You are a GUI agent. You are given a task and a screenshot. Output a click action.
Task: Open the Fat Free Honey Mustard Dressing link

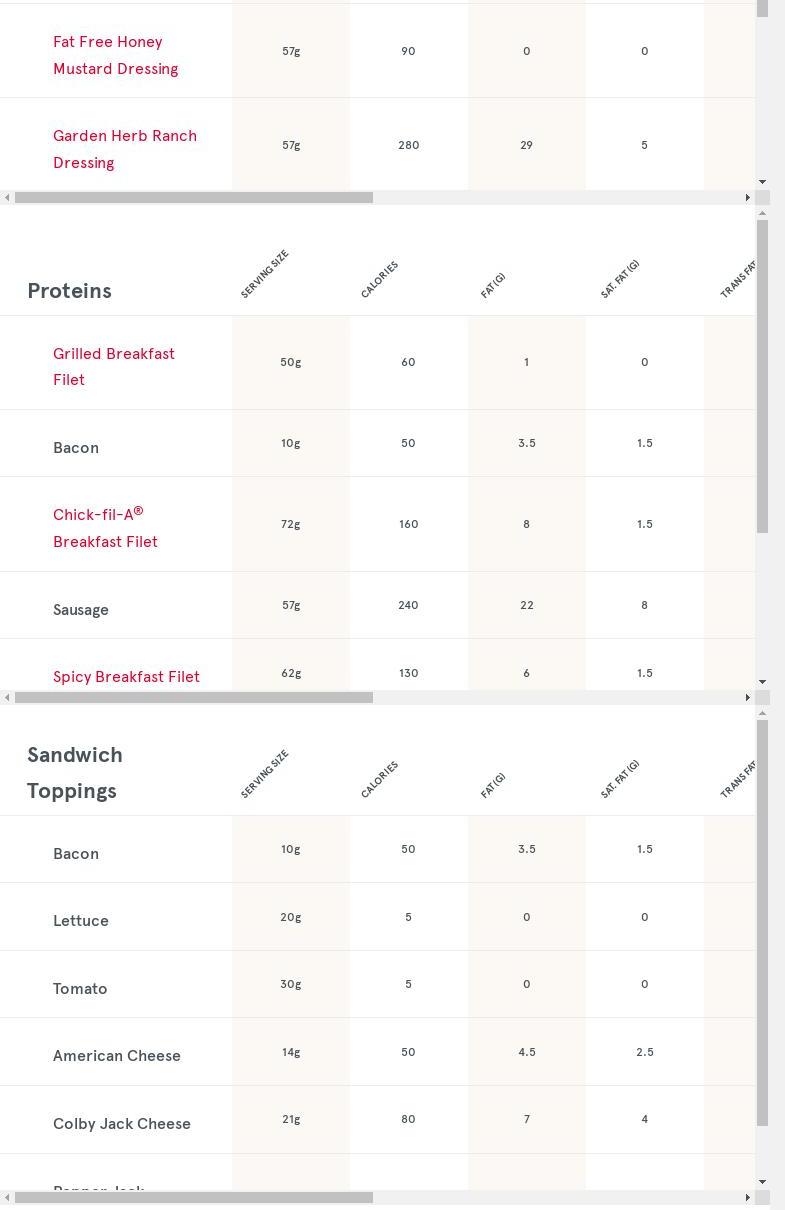point(115,55)
